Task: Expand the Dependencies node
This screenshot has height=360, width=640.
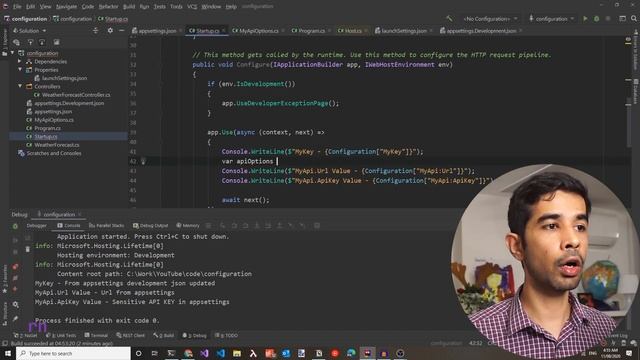Action: 20,61
